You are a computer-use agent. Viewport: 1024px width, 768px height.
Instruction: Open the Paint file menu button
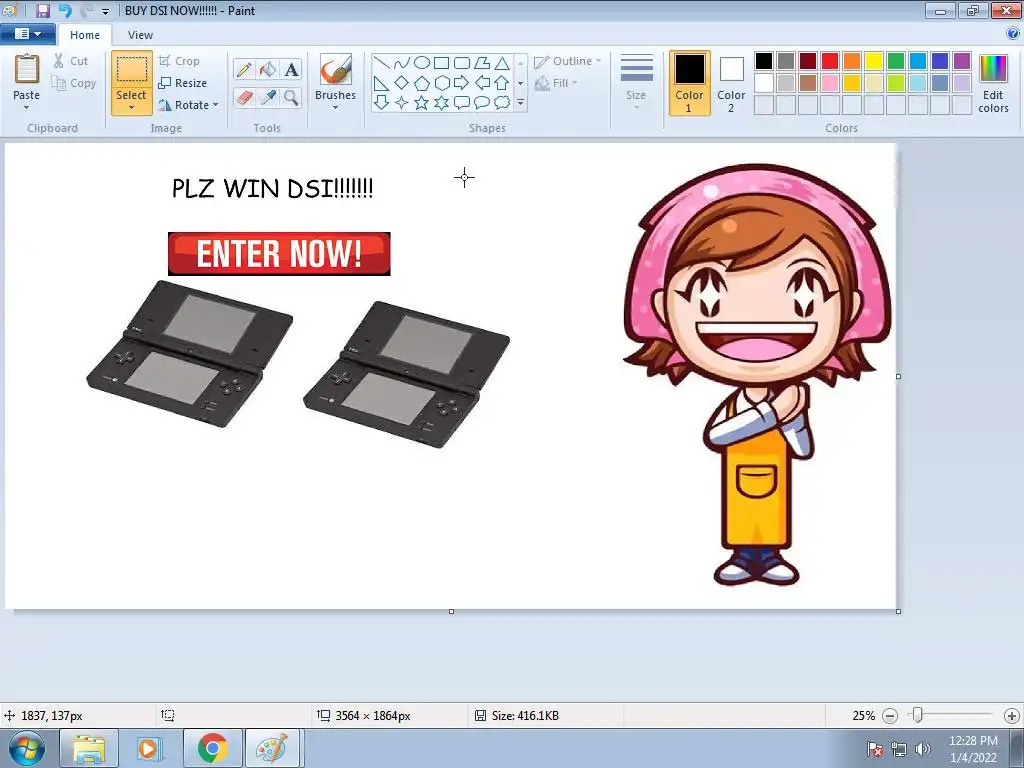point(27,34)
